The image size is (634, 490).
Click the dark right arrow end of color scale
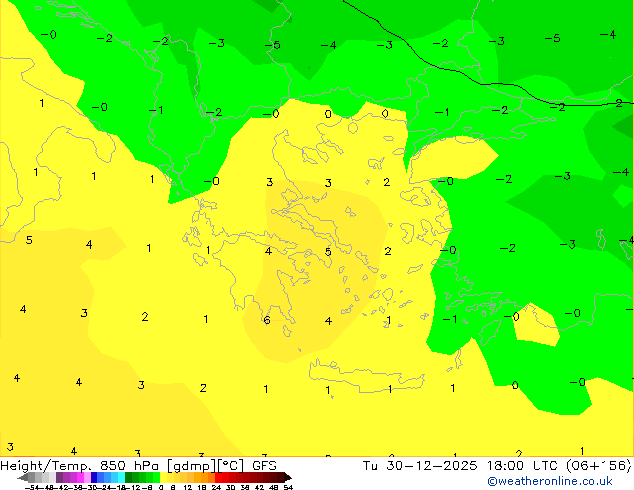288,477
